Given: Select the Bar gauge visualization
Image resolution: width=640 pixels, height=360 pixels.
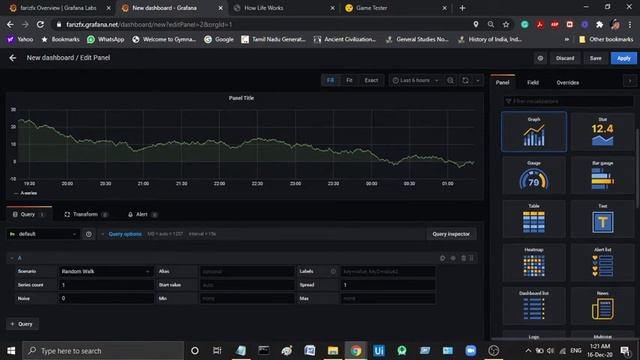Looking at the screenshot, I should point(602,176).
